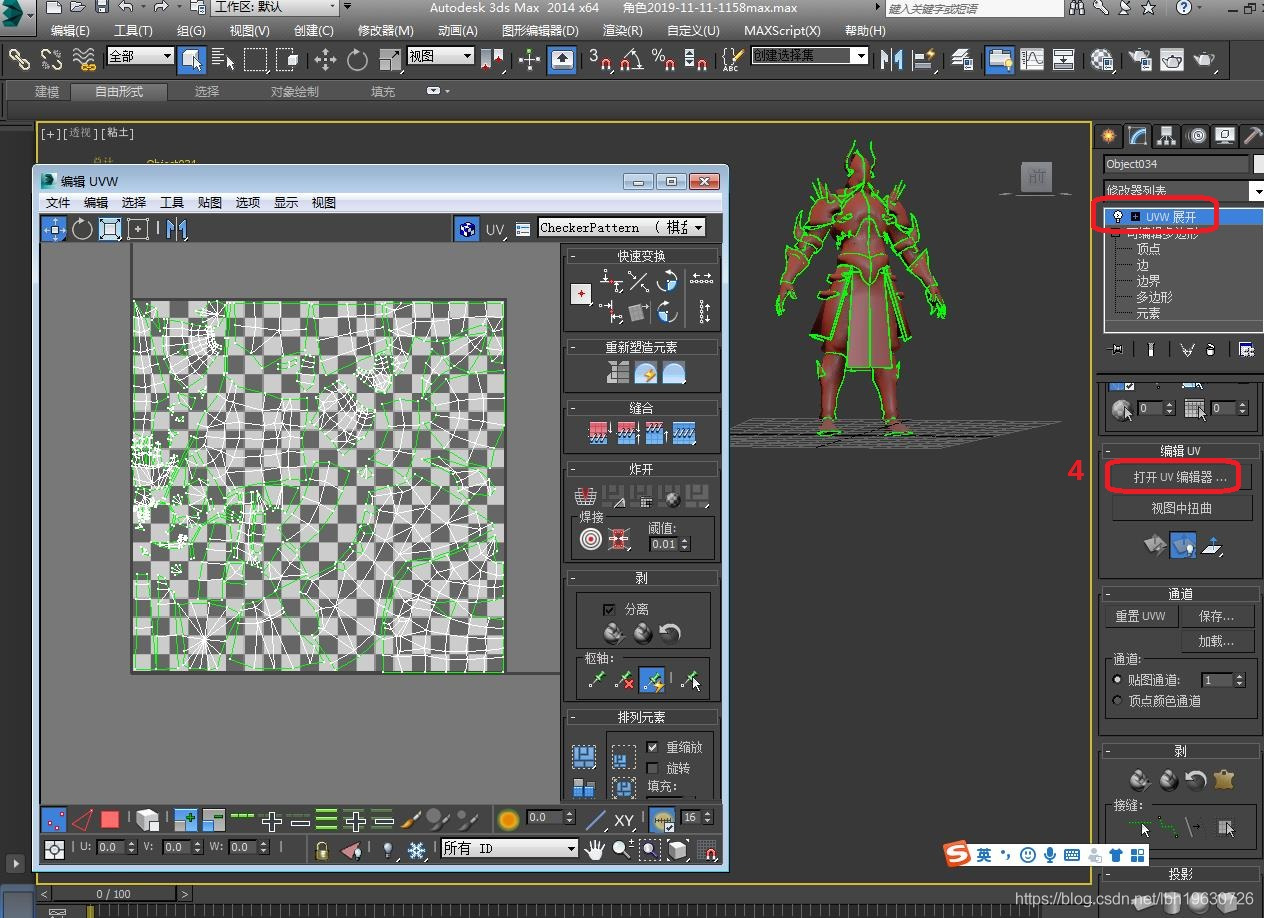Click the target weld icon

(591, 540)
